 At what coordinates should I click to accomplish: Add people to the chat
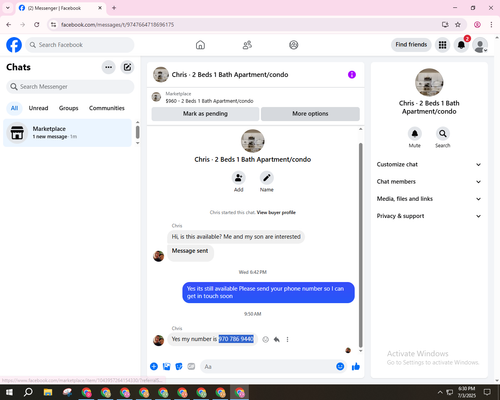point(239,178)
